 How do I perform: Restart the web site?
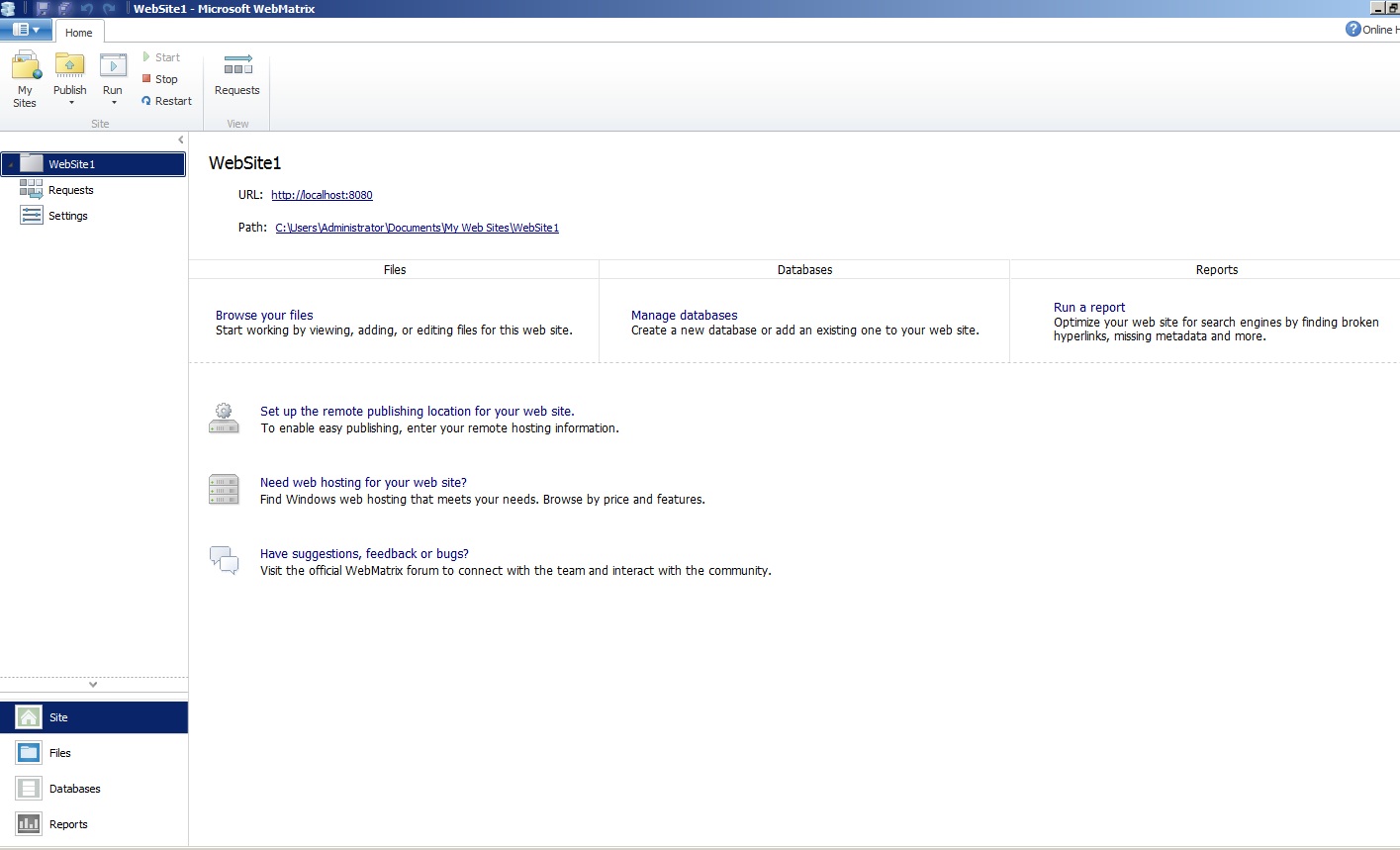click(167, 101)
